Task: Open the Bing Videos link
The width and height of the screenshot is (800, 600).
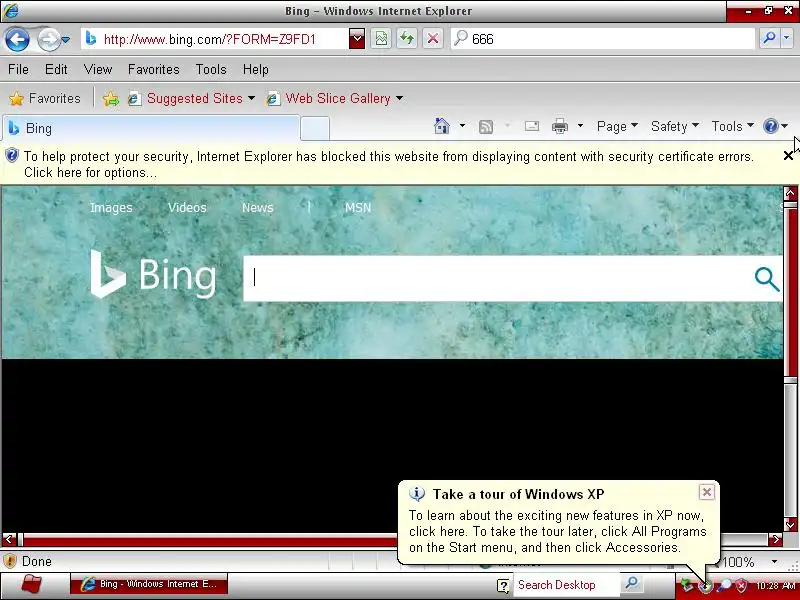Action: 187,208
